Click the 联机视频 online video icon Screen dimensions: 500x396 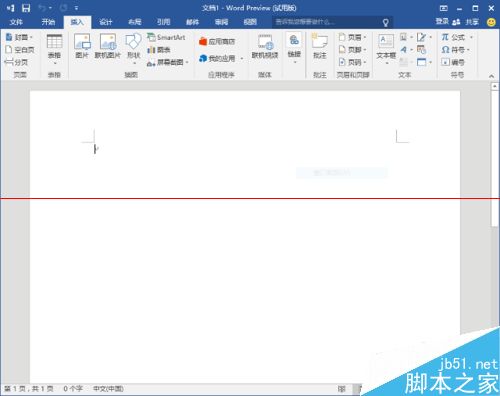(265, 42)
